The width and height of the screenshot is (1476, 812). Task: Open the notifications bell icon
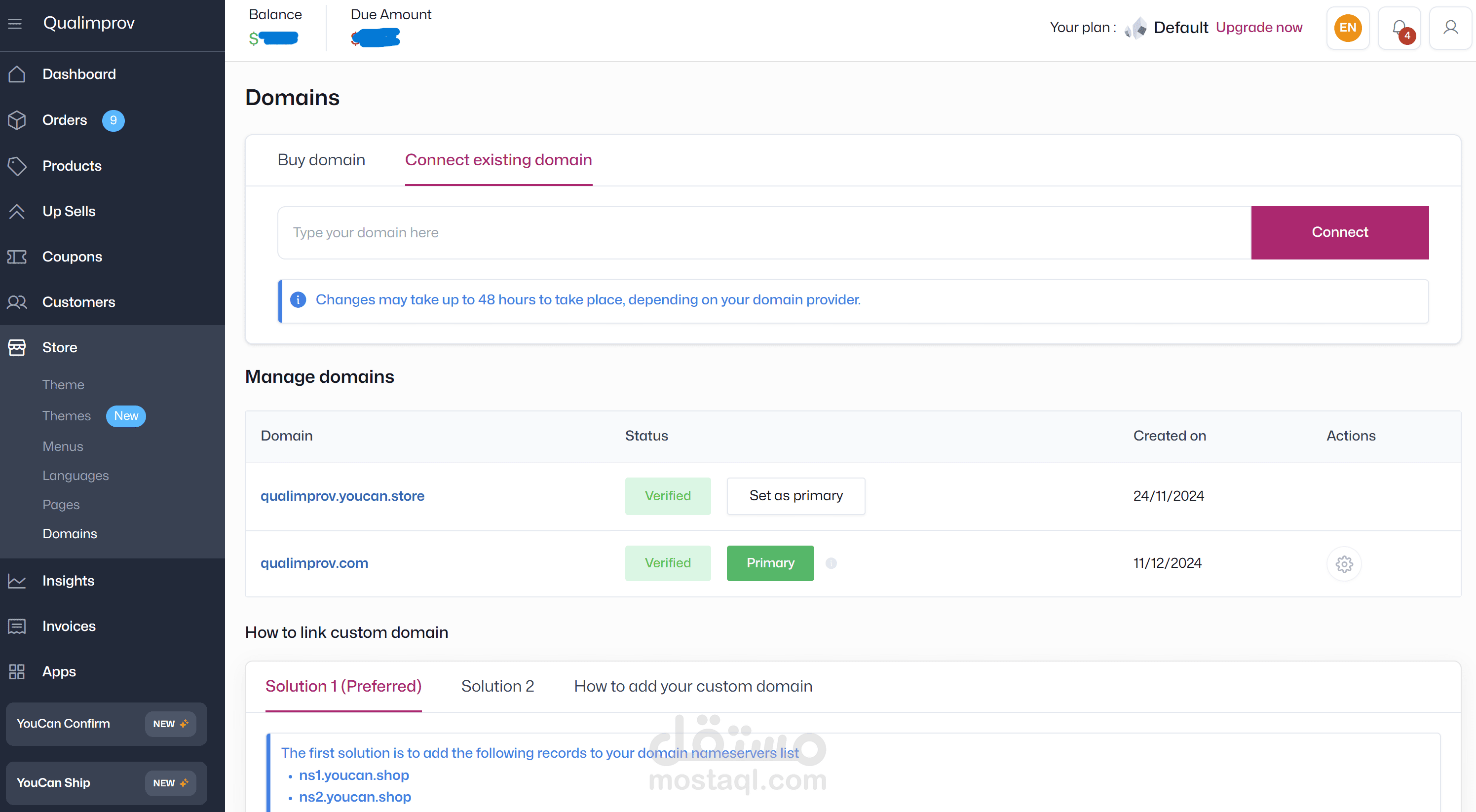click(1399, 28)
